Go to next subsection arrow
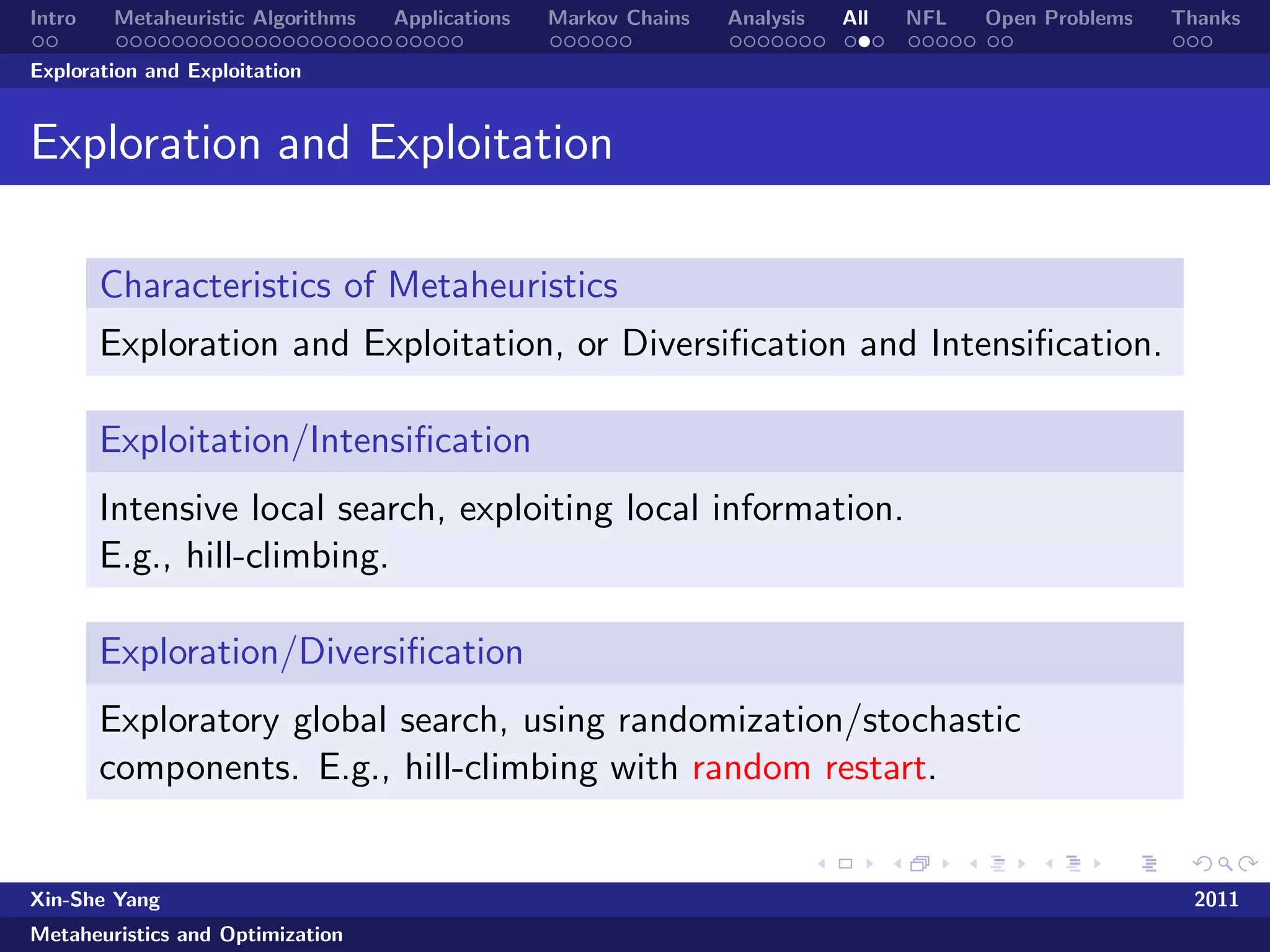This screenshot has width=1270, height=952. (1021, 863)
